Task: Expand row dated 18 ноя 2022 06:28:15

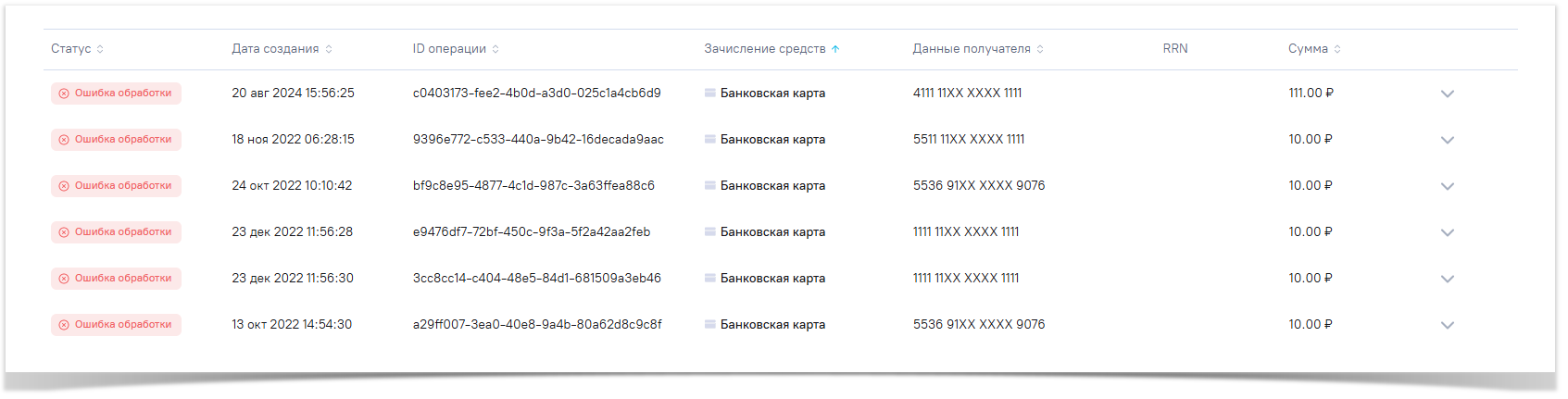Action: [x=1448, y=140]
